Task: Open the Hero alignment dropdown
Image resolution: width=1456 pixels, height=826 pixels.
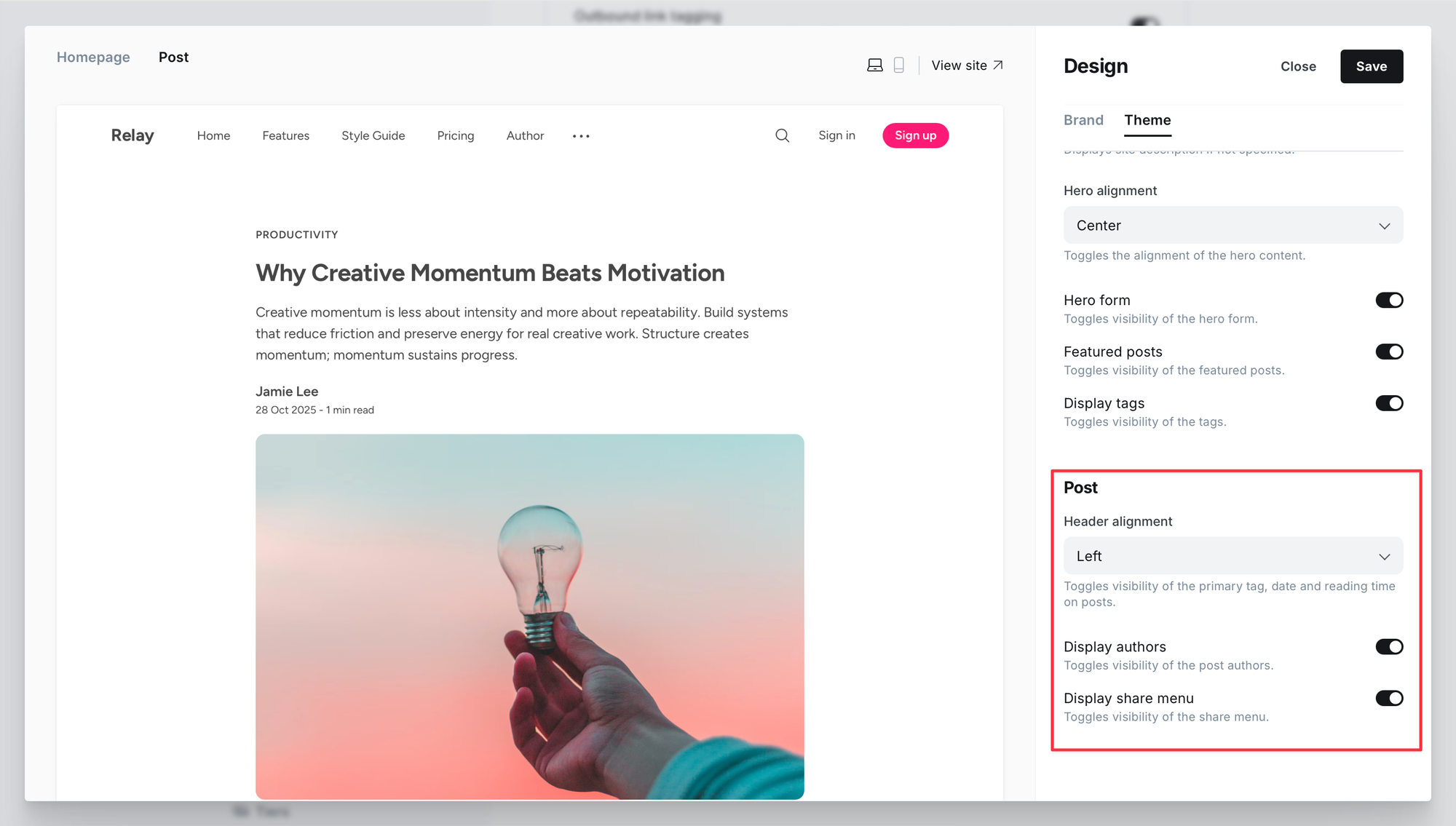Action: pos(1233,226)
